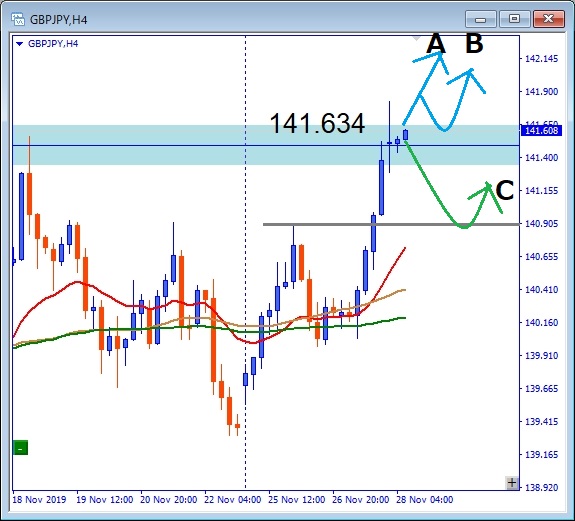Viewport: 575px width, 521px height.
Task: Click the green minus indicator button
Action: coord(21,448)
